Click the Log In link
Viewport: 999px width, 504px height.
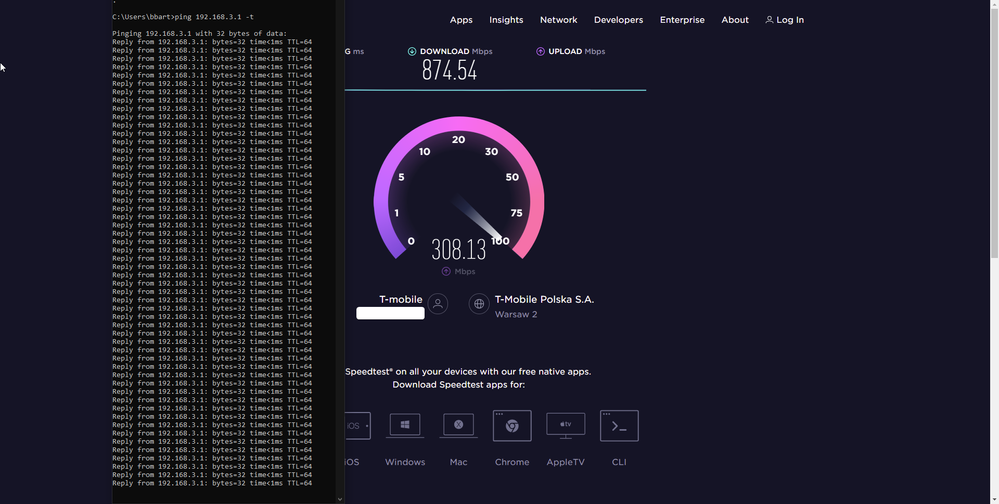click(x=784, y=20)
